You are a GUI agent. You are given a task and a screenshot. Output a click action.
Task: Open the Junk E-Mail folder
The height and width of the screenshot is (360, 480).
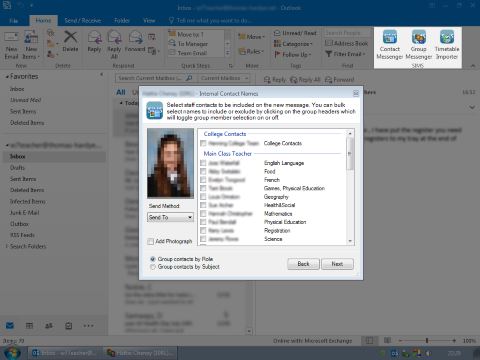[x=24, y=213]
